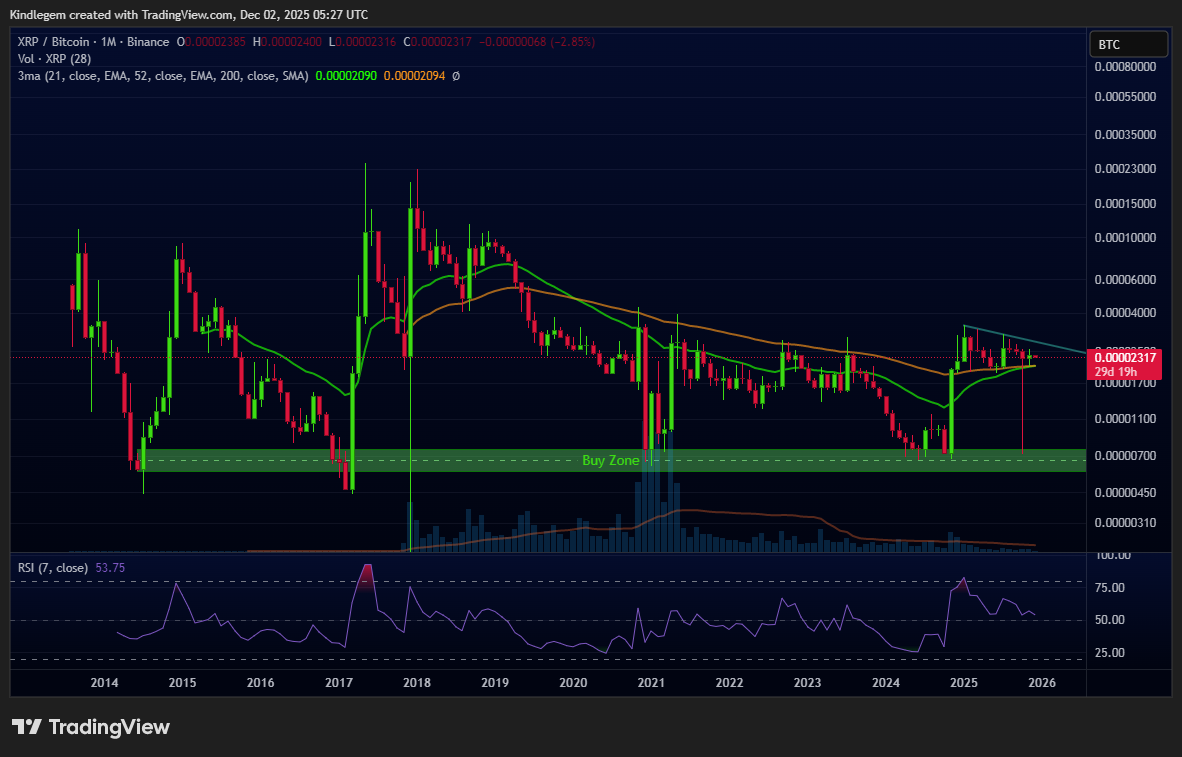Click the 2020 year label on time axis
This screenshot has width=1182, height=757.
click(573, 683)
